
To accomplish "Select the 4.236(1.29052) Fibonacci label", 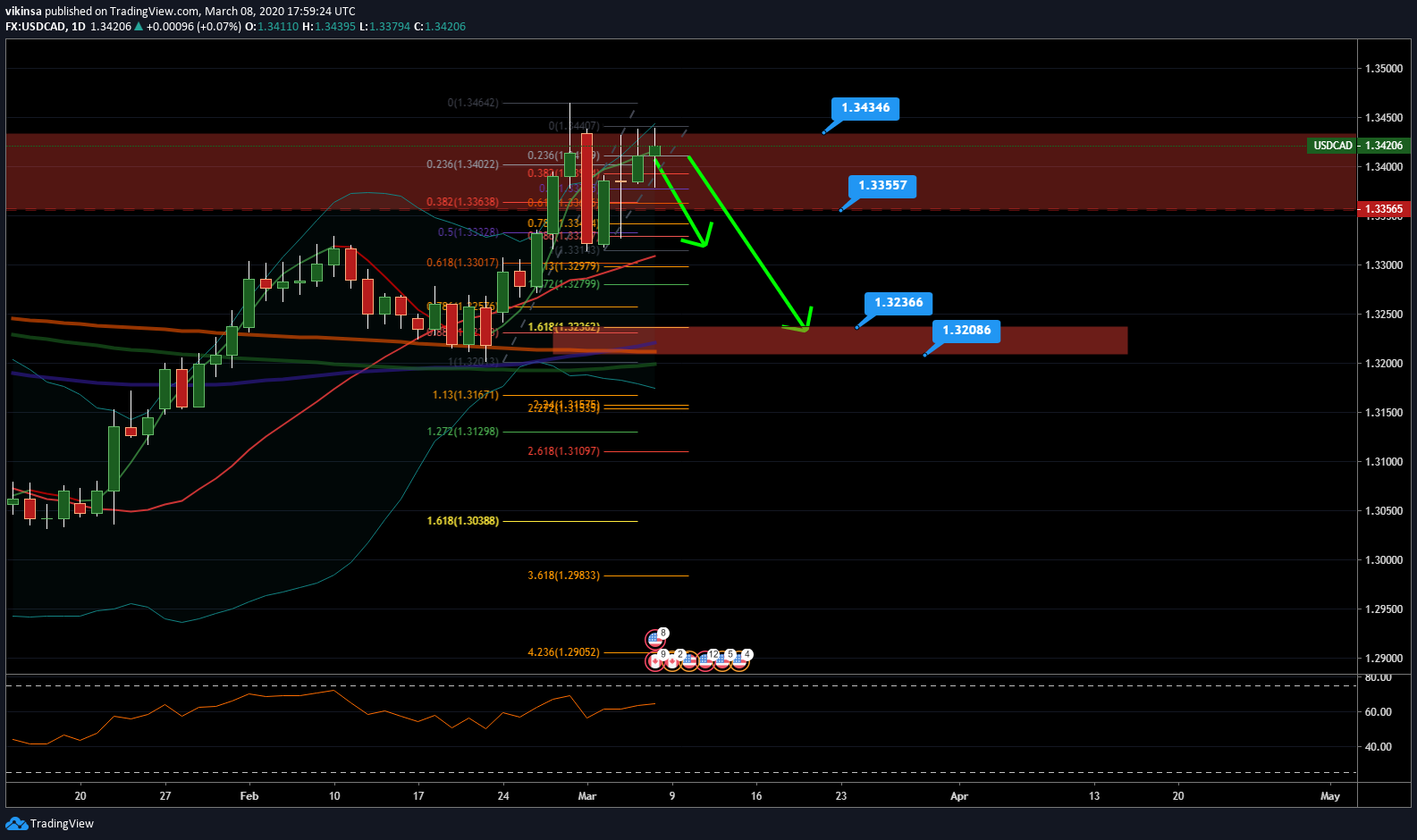I will pyautogui.click(x=563, y=652).
